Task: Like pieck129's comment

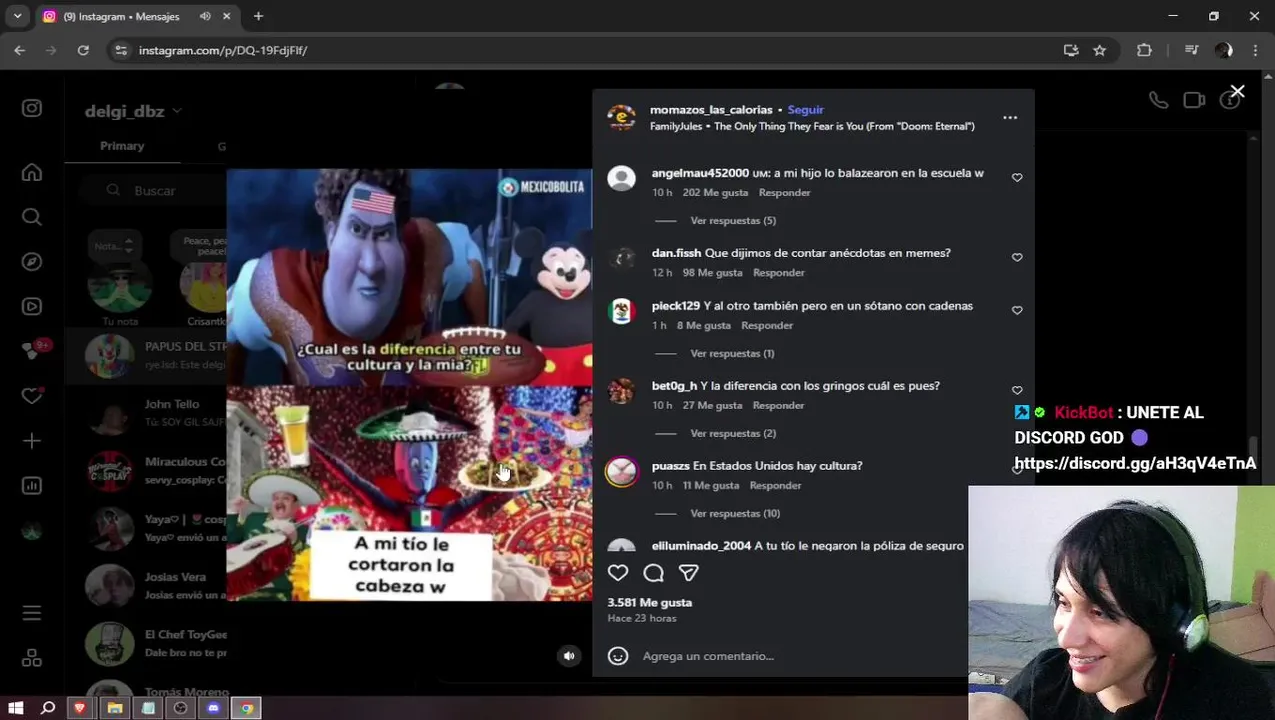Action: click(x=1017, y=310)
